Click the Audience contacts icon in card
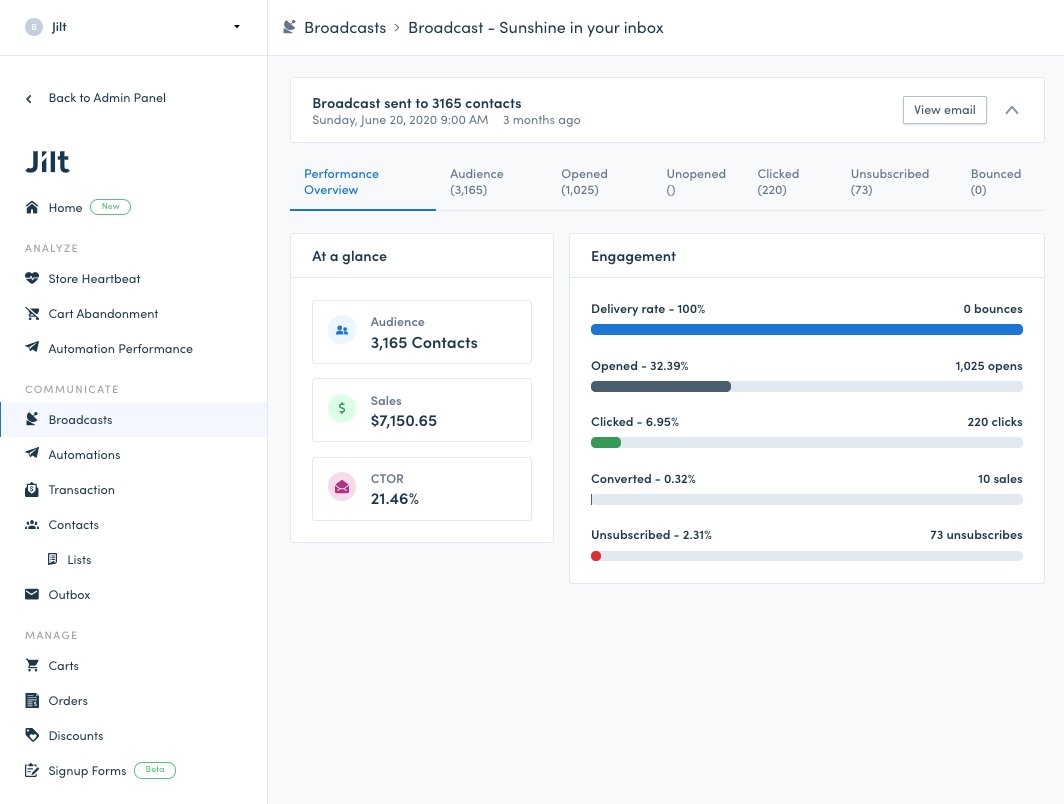 coord(342,330)
